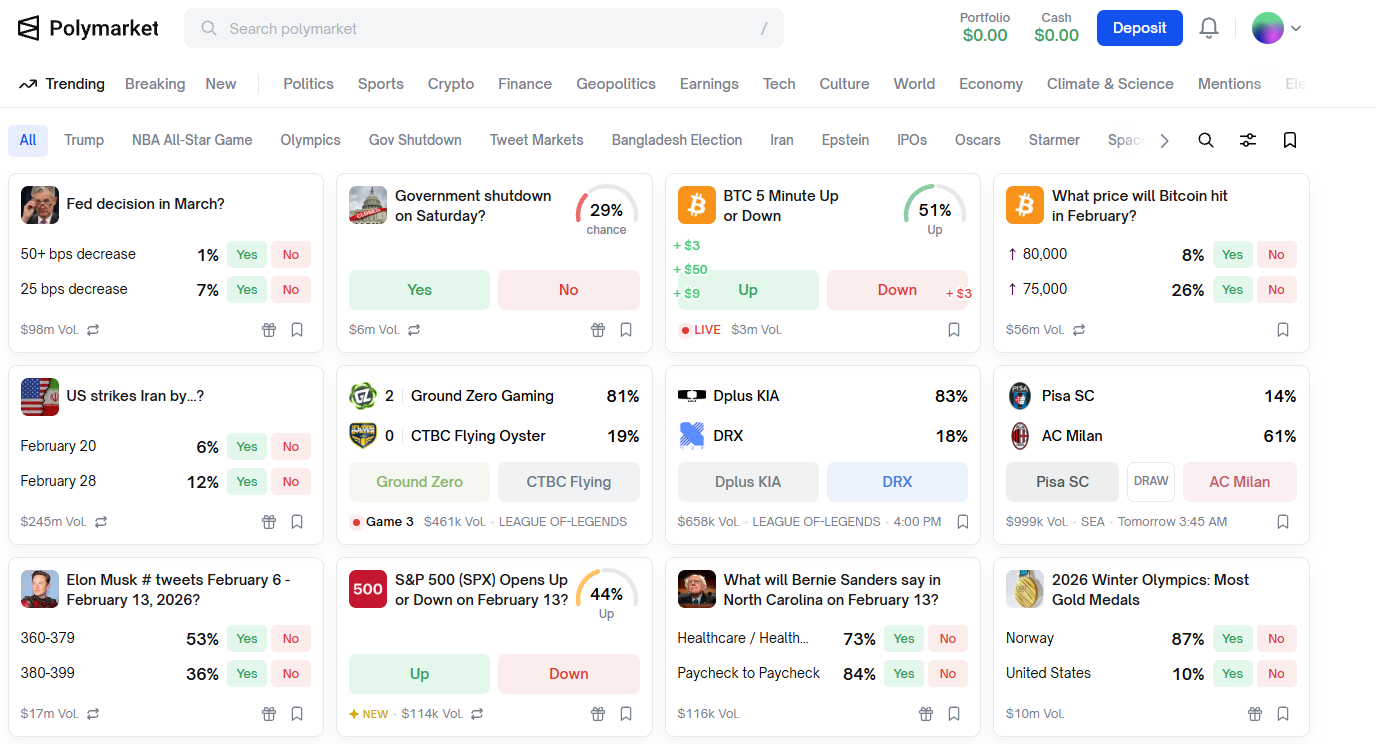Screen dimensions: 1376x744
Task: Click gift icon on Winter Olympics card
Action: [x=1255, y=714]
